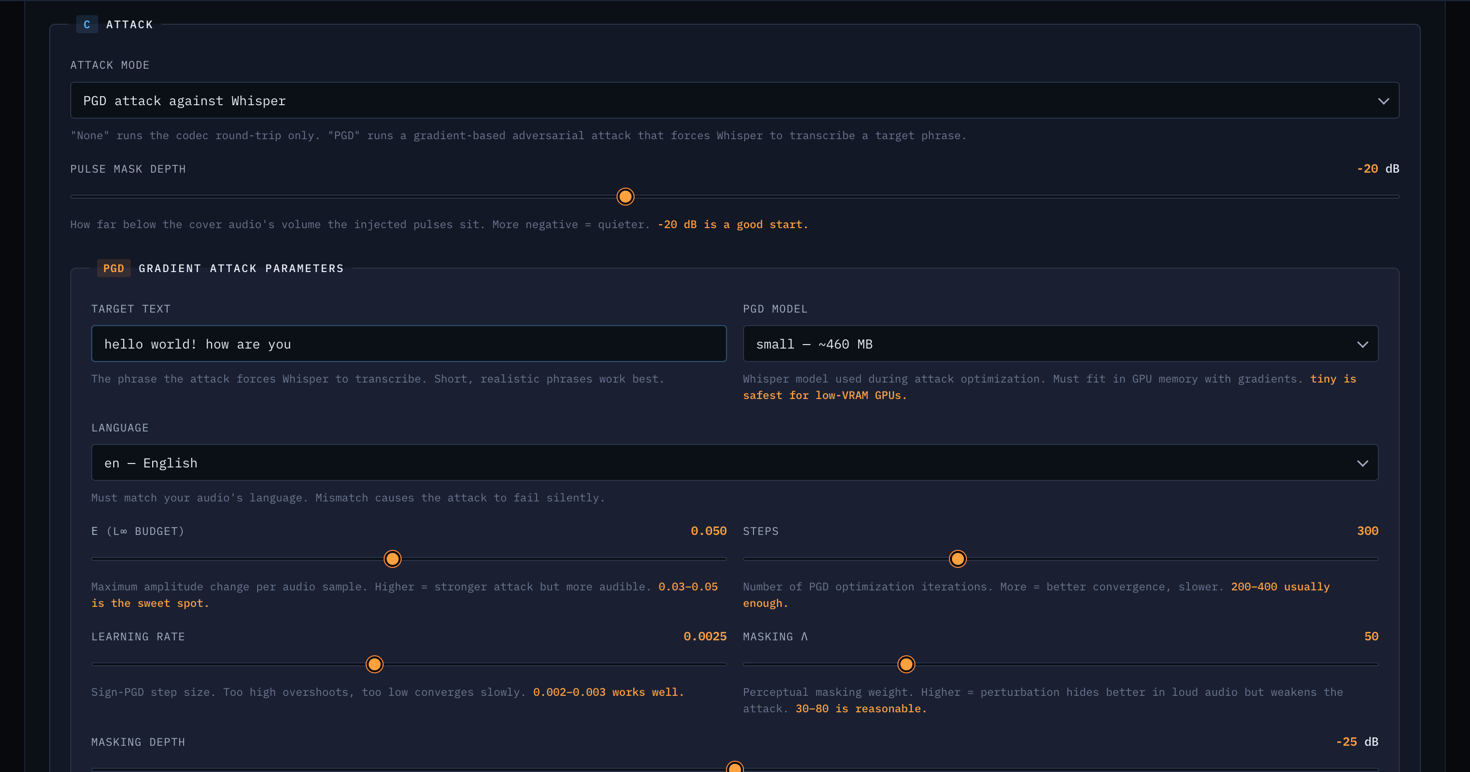Click the C section badge next to ATTACK
The height and width of the screenshot is (772, 1470).
tap(86, 24)
